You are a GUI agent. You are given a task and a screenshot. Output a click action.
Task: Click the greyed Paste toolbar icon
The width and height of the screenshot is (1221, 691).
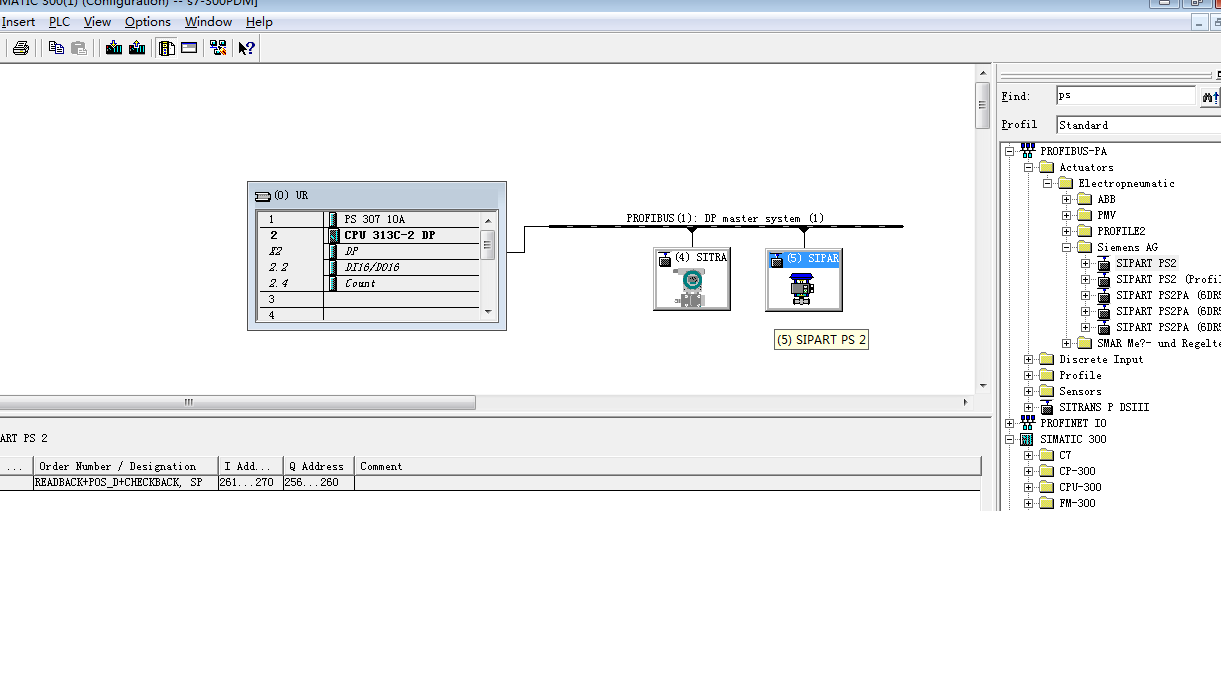(79, 47)
